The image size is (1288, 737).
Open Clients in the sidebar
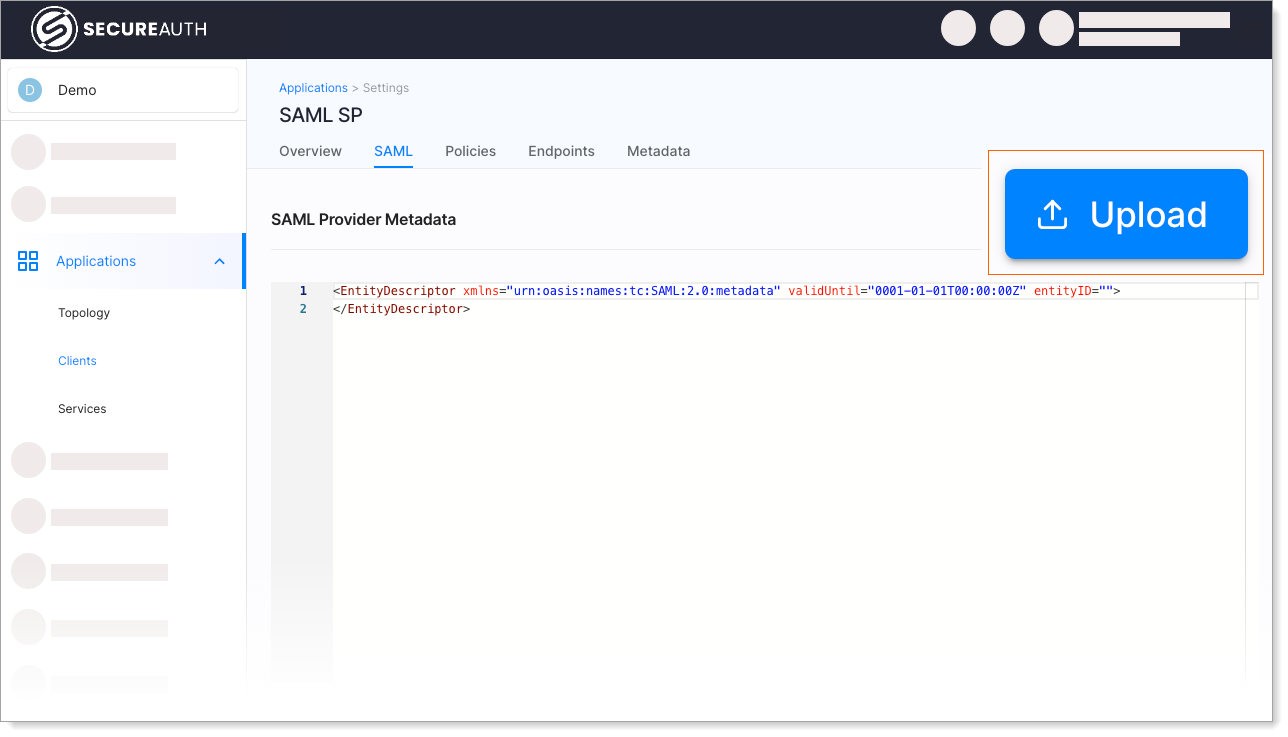tap(77, 361)
